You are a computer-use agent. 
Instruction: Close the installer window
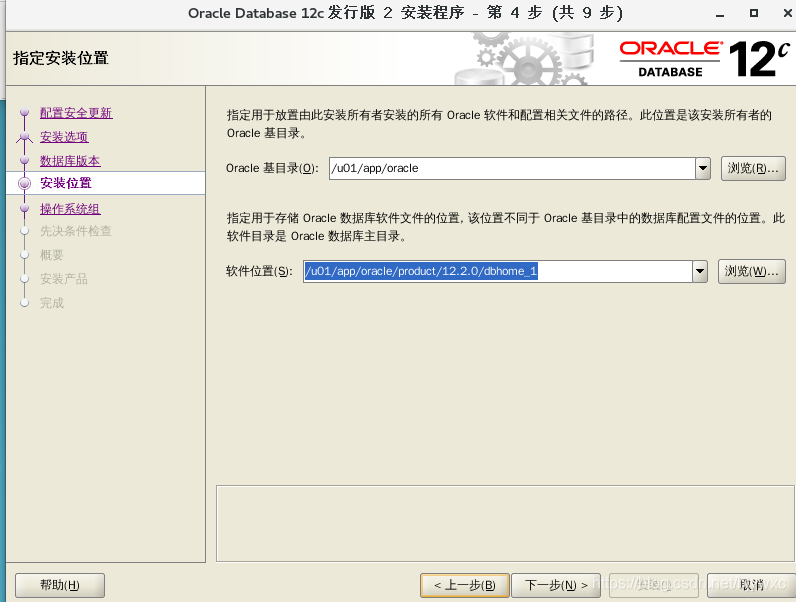[787, 13]
